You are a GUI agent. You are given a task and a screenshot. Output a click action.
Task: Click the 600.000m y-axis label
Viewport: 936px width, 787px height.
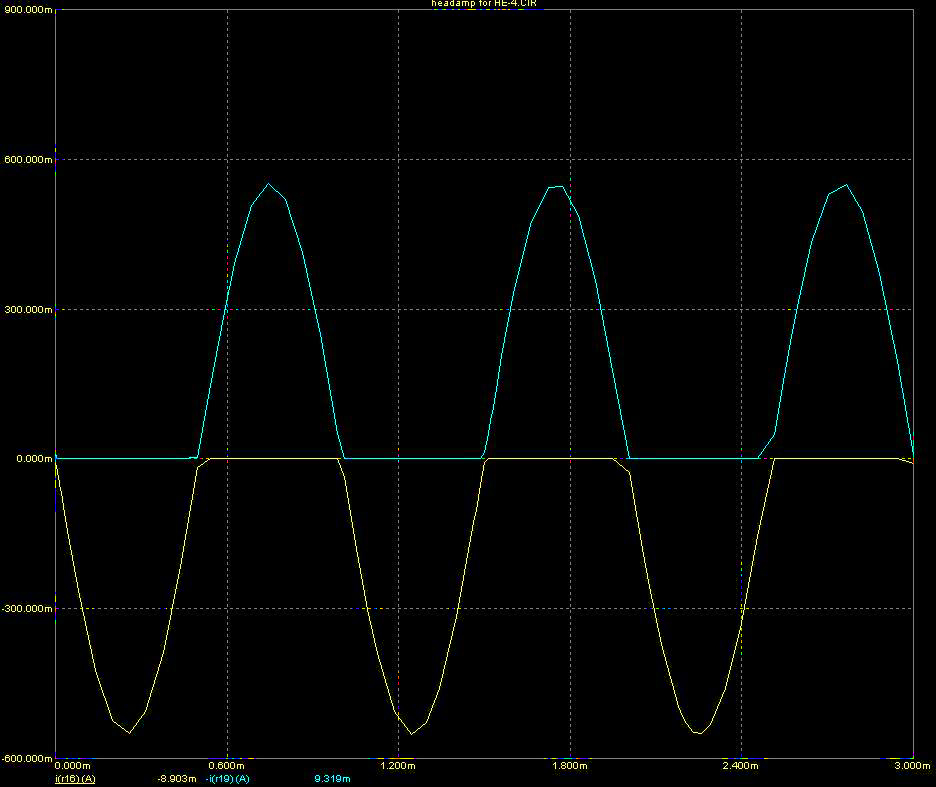coord(26,160)
